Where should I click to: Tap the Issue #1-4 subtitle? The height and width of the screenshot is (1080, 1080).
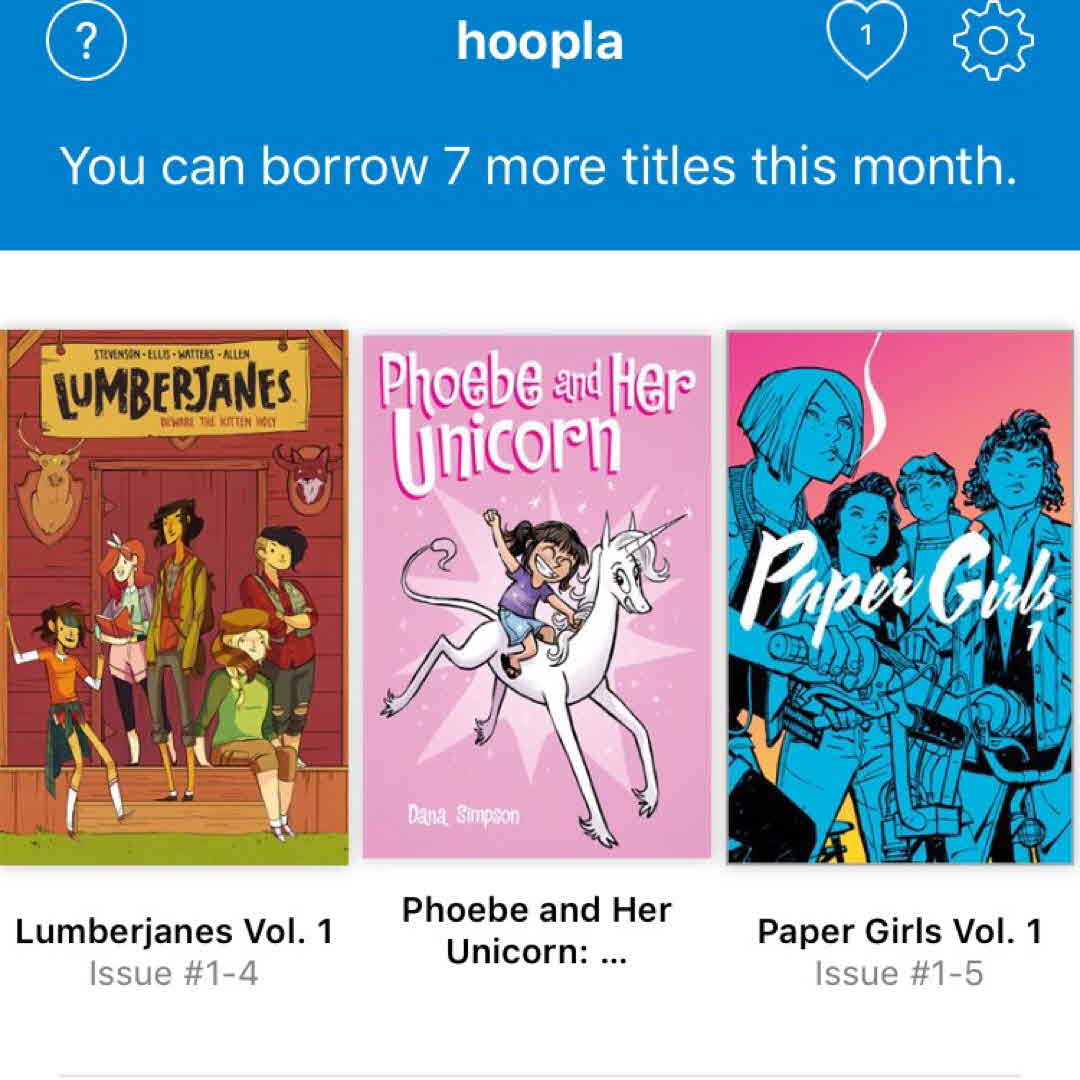pyautogui.click(x=174, y=974)
